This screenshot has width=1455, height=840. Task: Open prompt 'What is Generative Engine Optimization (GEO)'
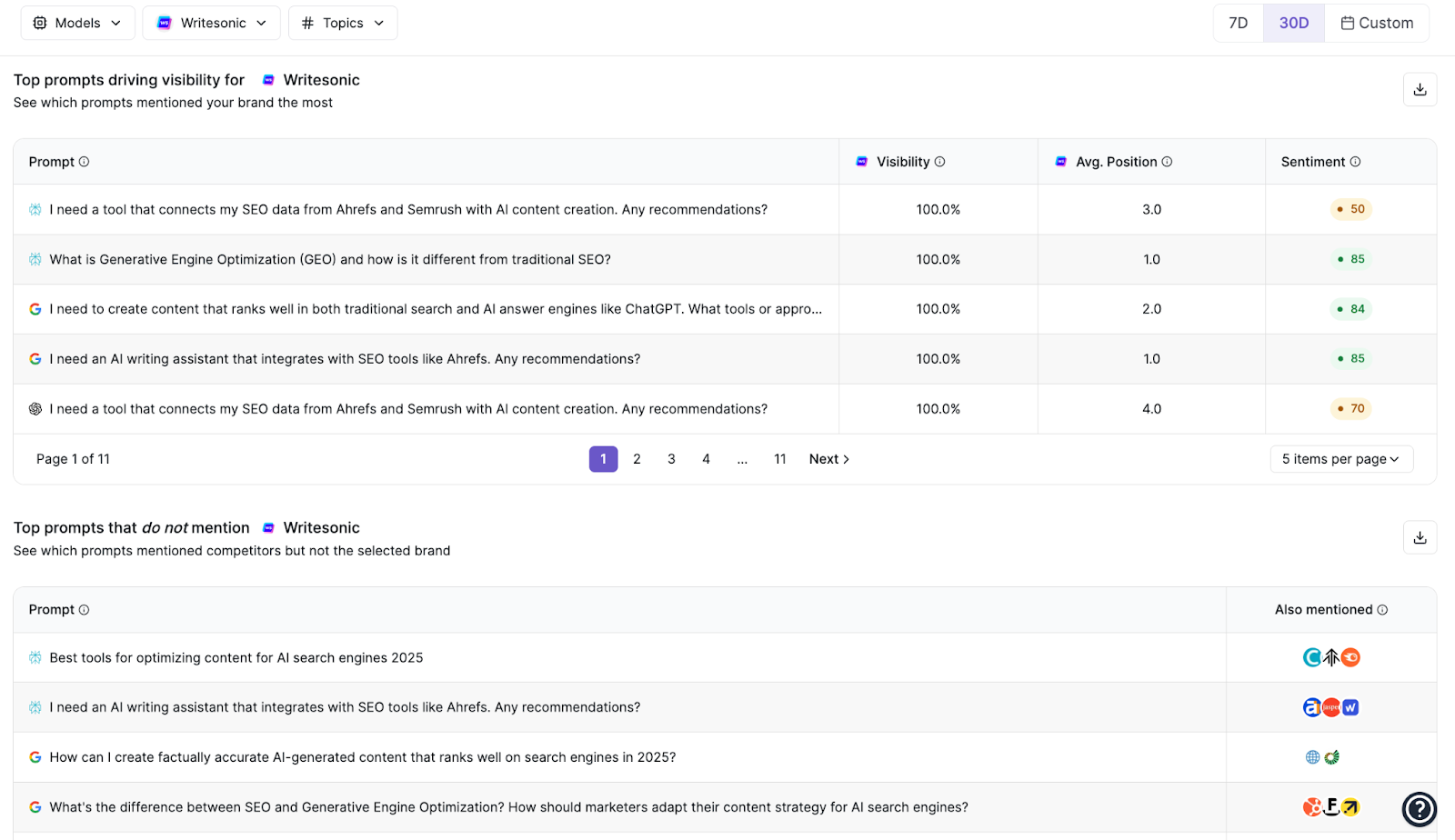(x=330, y=259)
